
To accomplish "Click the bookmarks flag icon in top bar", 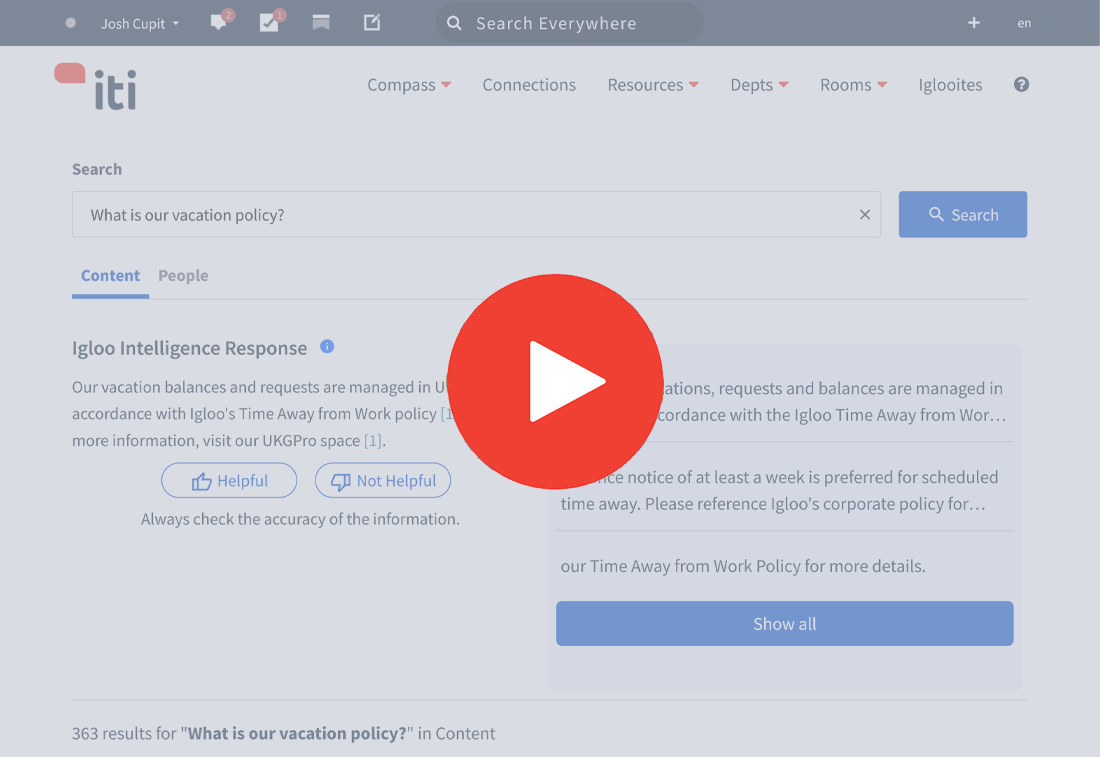I will 321,22.
